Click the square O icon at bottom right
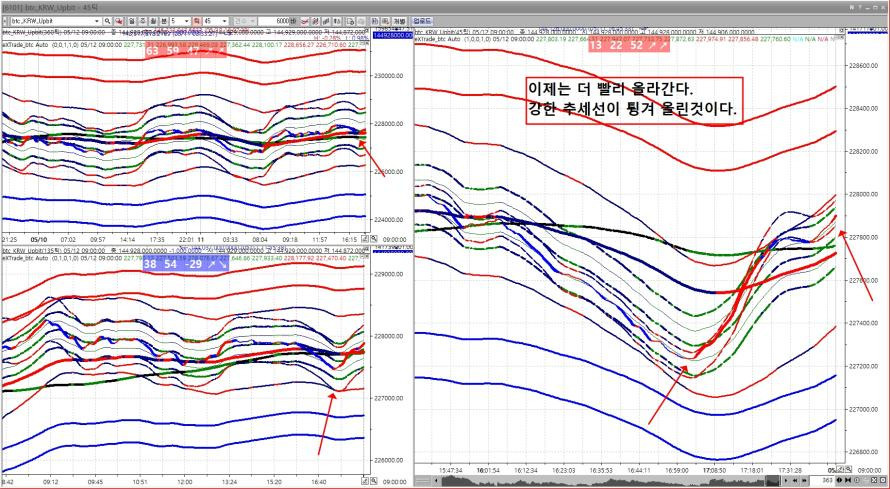This screenshot has height=489, width=890. point(883,480)
